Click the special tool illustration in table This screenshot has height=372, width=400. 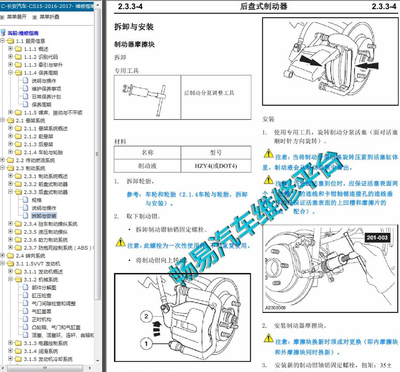(147, 97)
